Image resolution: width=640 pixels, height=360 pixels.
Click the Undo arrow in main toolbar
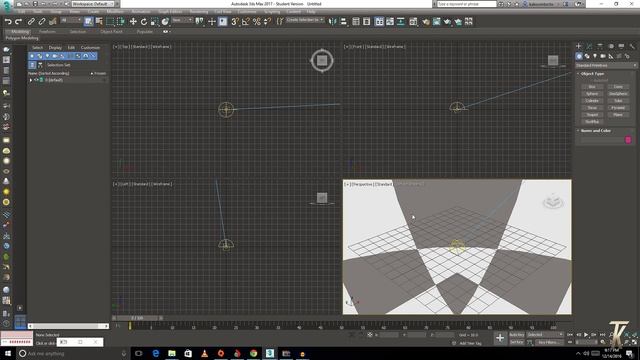tap(8, 22)
